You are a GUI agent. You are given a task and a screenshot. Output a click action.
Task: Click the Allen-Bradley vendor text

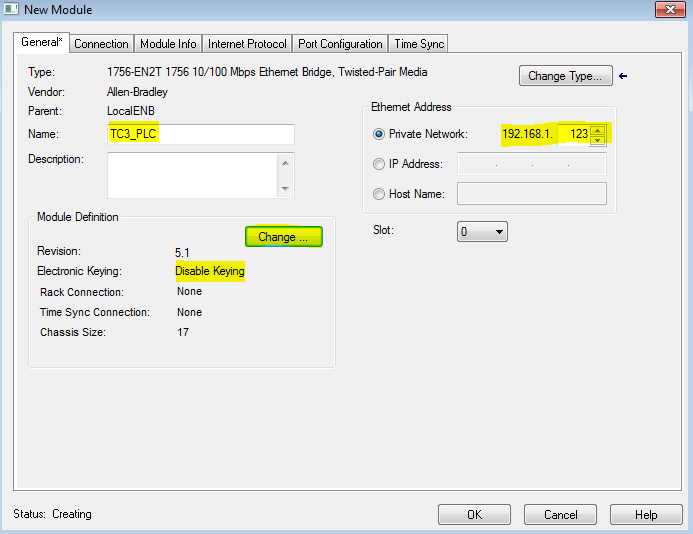(x=137, y=92)
